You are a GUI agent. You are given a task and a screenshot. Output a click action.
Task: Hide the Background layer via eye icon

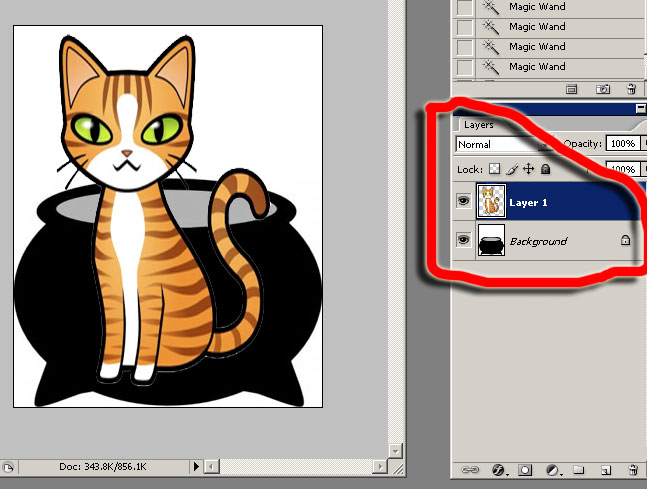pos(463,240)
